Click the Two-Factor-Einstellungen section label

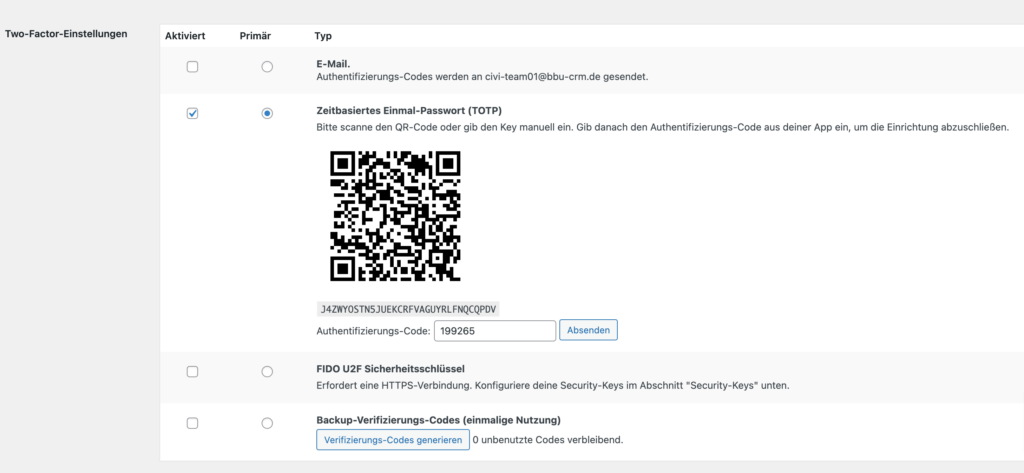pos(66,33)
